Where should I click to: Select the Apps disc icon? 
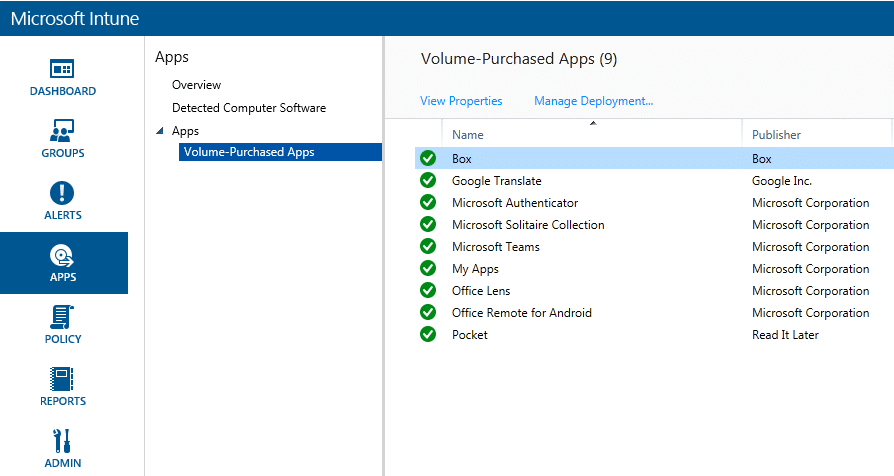click(62, 255)
